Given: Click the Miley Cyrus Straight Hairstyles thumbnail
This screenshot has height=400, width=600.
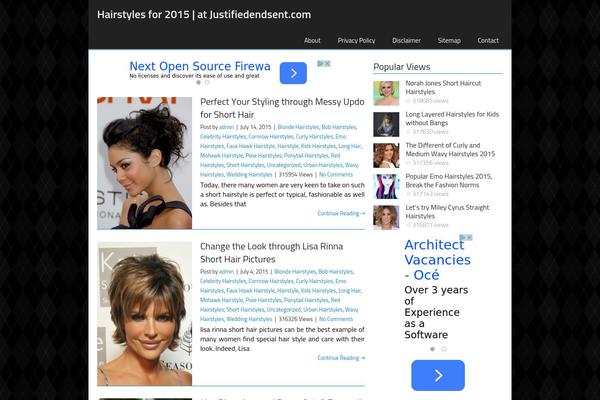Looking at the screenshot, I should 386,217.
